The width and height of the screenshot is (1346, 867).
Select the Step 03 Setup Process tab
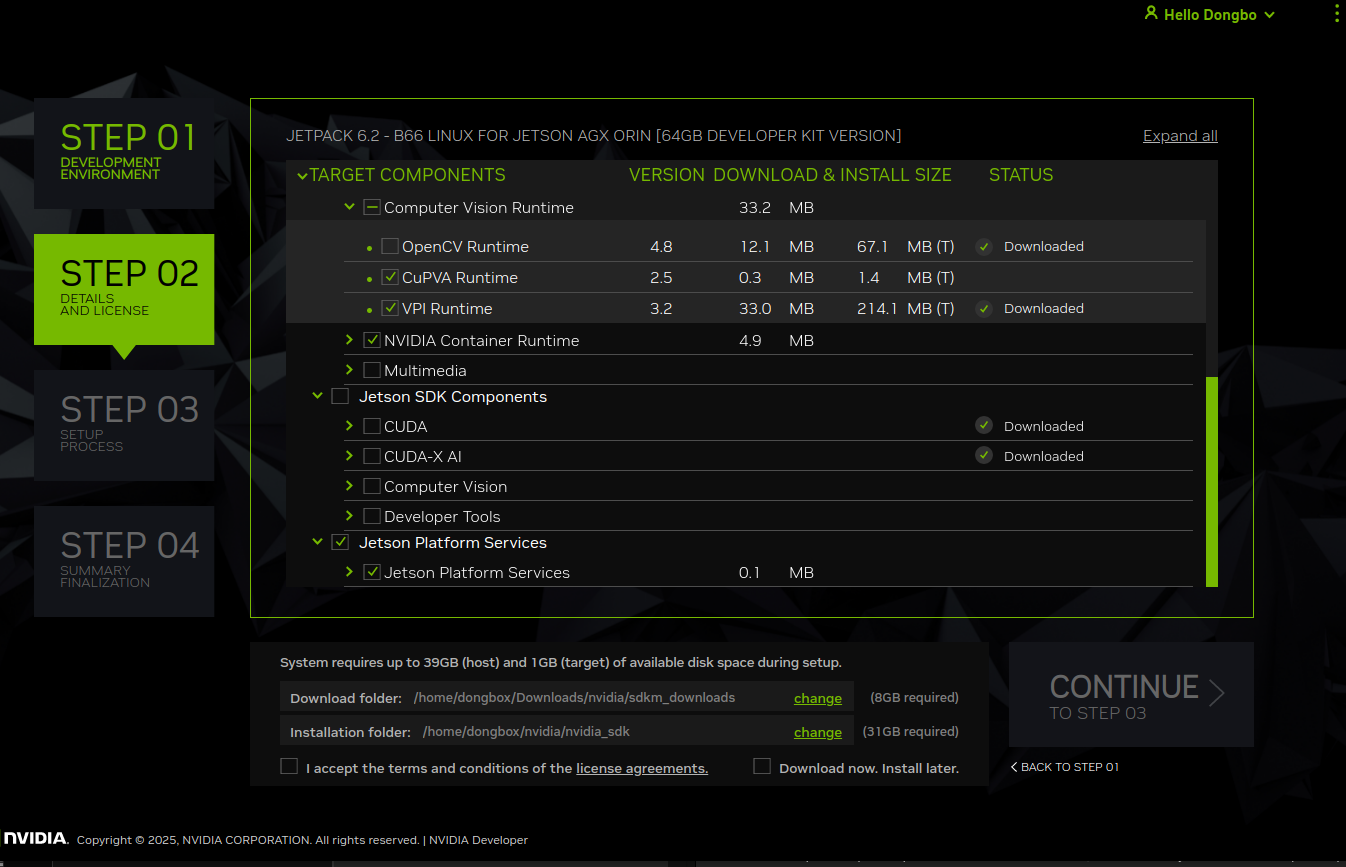pos(124,425)
